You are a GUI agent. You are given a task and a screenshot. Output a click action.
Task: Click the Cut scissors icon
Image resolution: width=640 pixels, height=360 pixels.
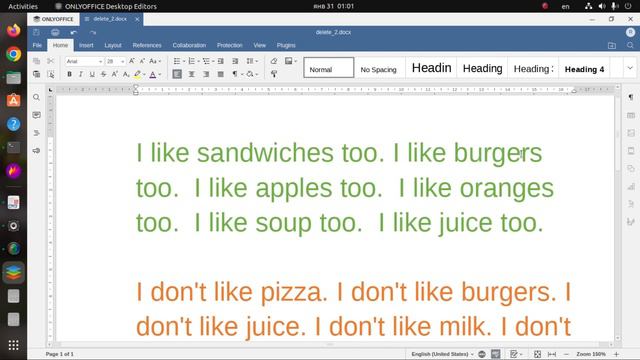[51, 61]
